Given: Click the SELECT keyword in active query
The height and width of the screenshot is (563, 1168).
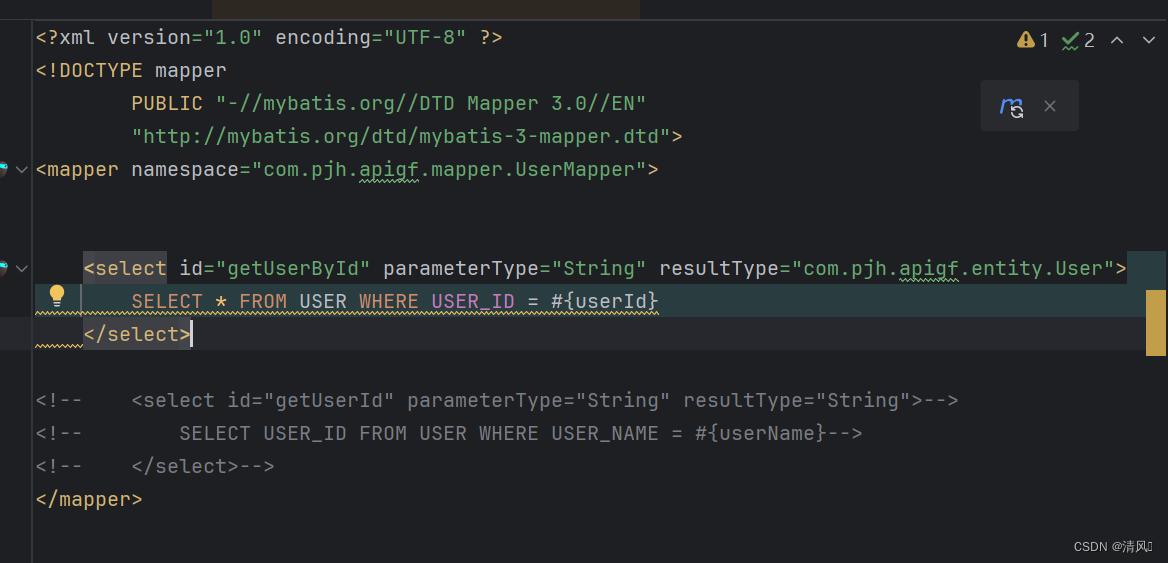Looking at the screenshot, I should 167,302.
